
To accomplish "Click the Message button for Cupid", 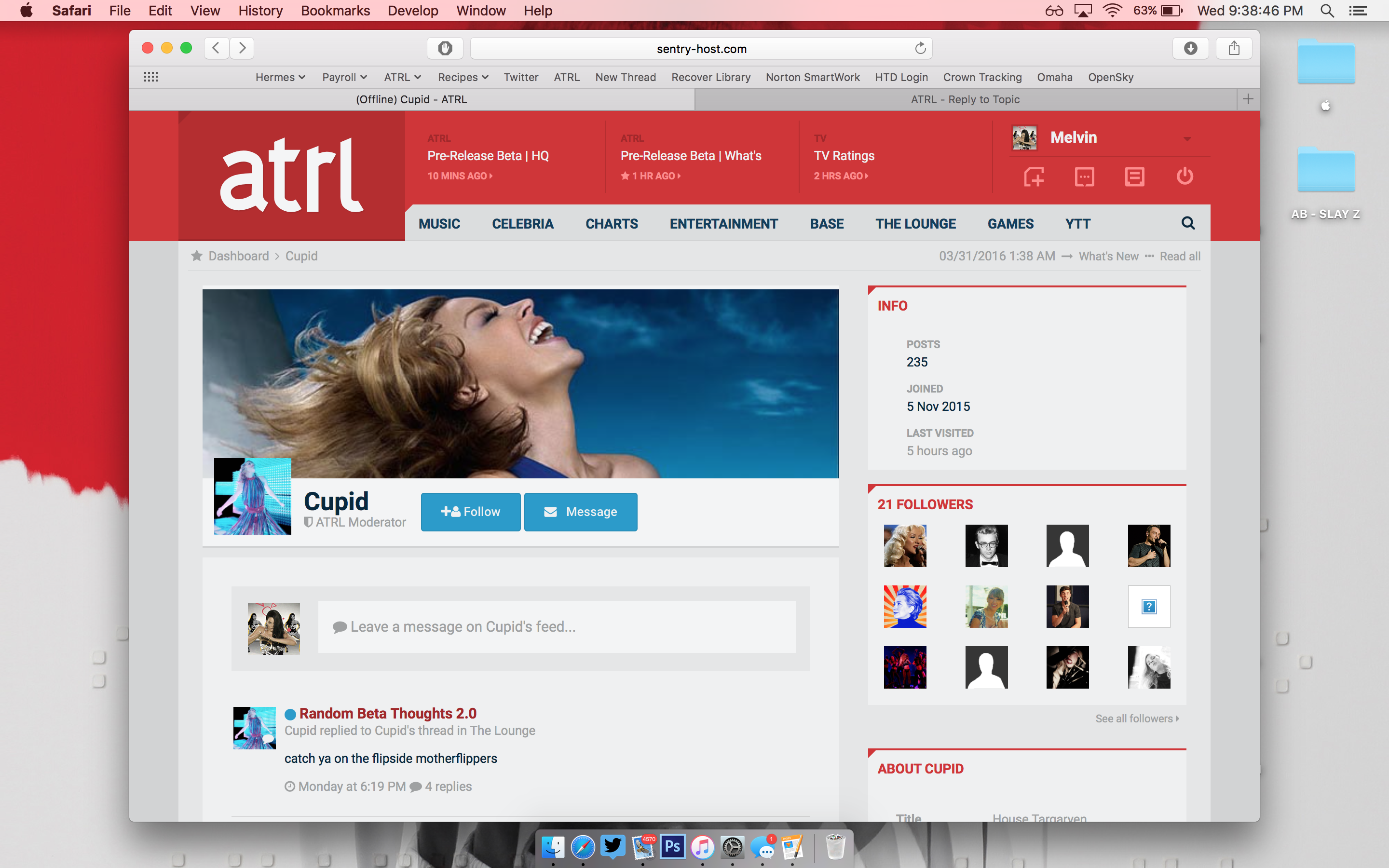I will click(580, 512).
